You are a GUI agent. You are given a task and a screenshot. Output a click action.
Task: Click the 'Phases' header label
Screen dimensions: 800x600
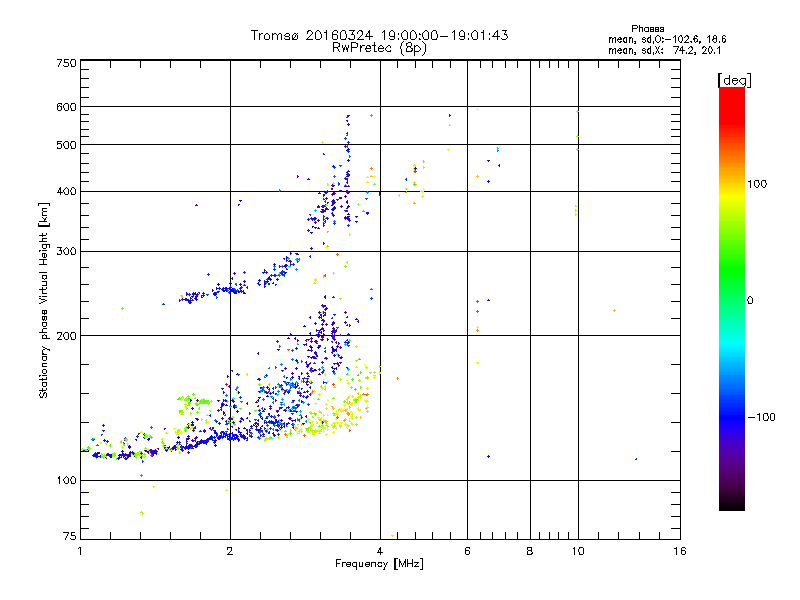pos(647,29)
